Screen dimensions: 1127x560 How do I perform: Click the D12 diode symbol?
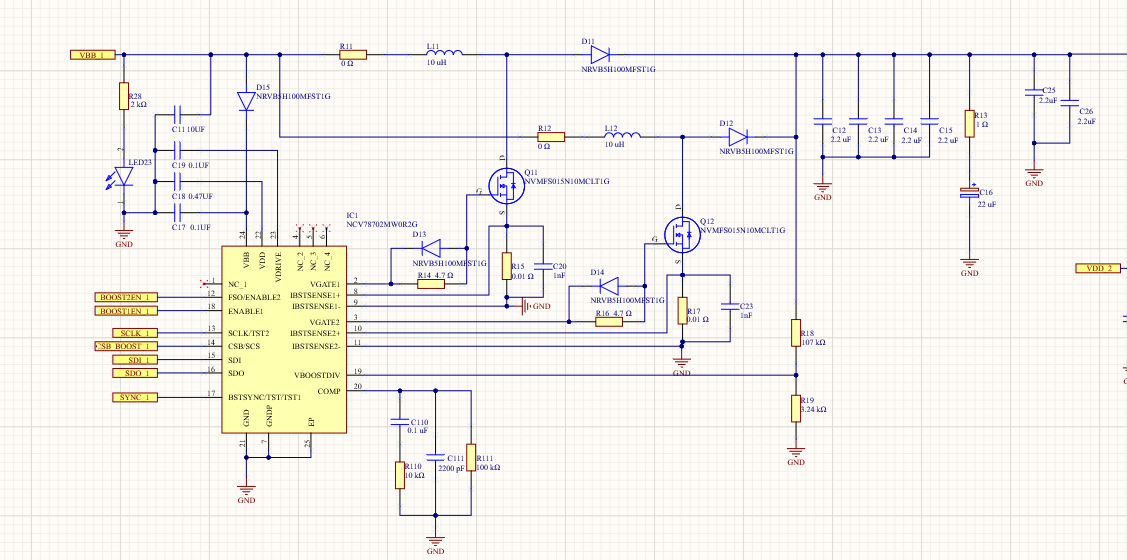coord(738,137)
